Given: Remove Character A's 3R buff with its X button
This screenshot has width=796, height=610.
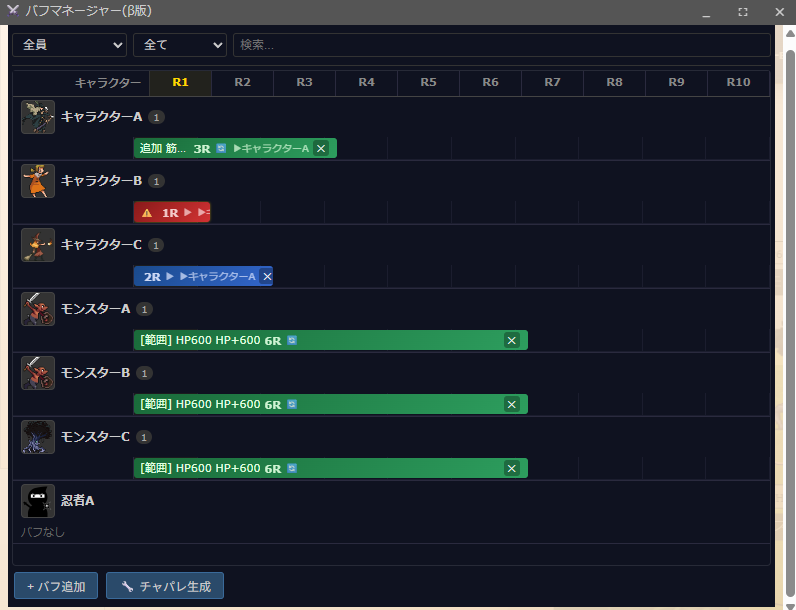Looking at the screenshot, I should [x=321, y=148].
